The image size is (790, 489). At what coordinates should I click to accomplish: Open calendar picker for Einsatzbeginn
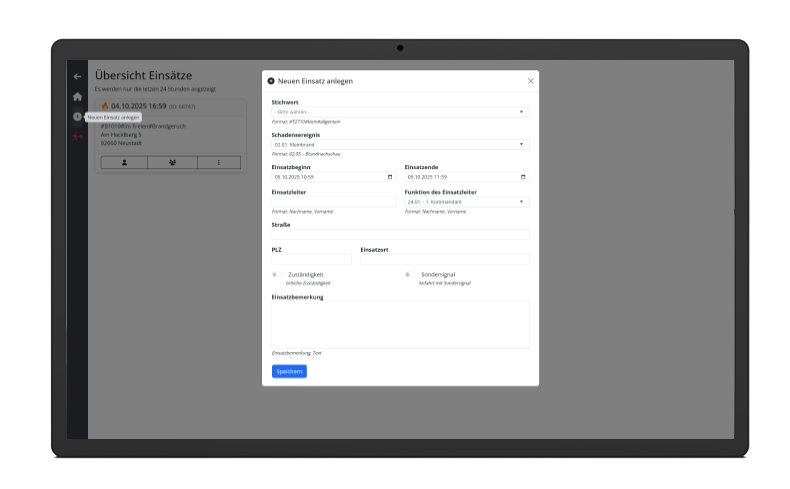[x=390, y=177]
